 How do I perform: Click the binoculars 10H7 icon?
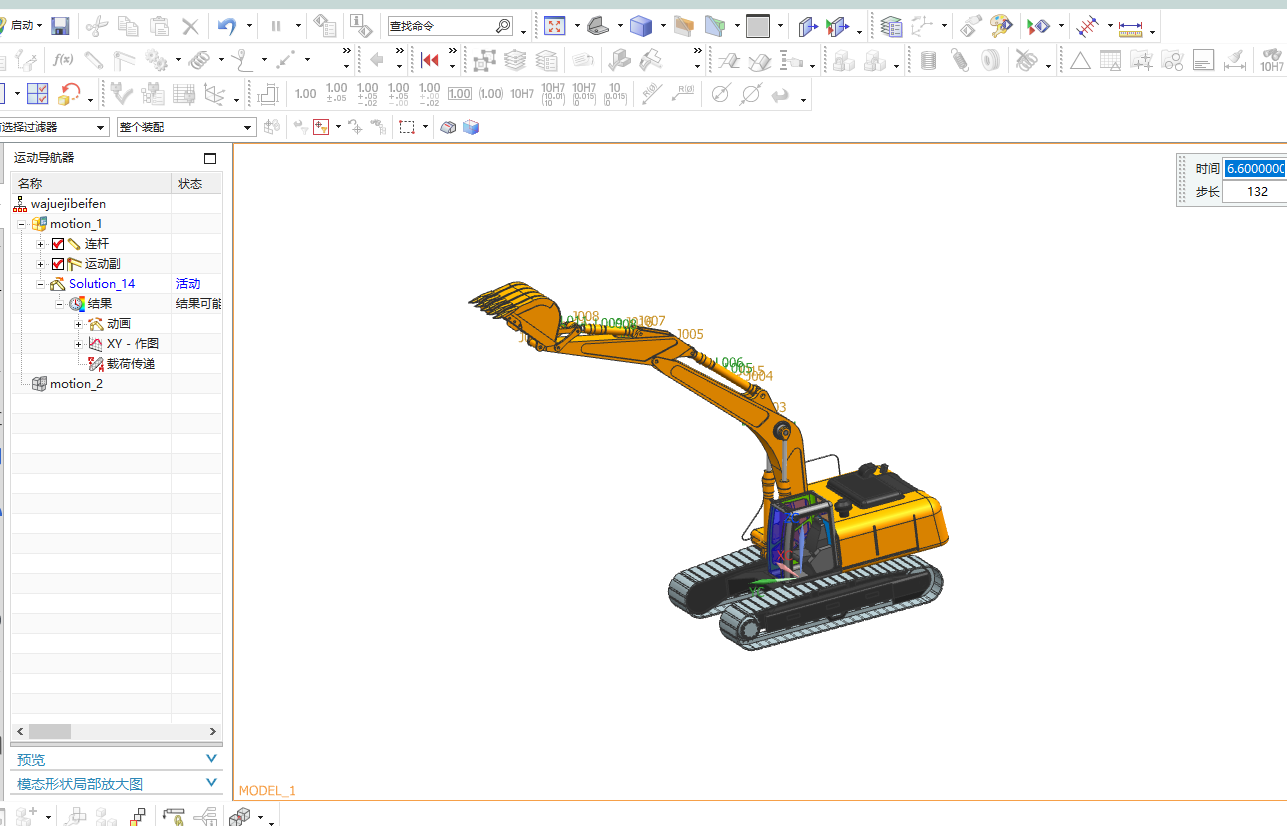tap(1271, 61)
